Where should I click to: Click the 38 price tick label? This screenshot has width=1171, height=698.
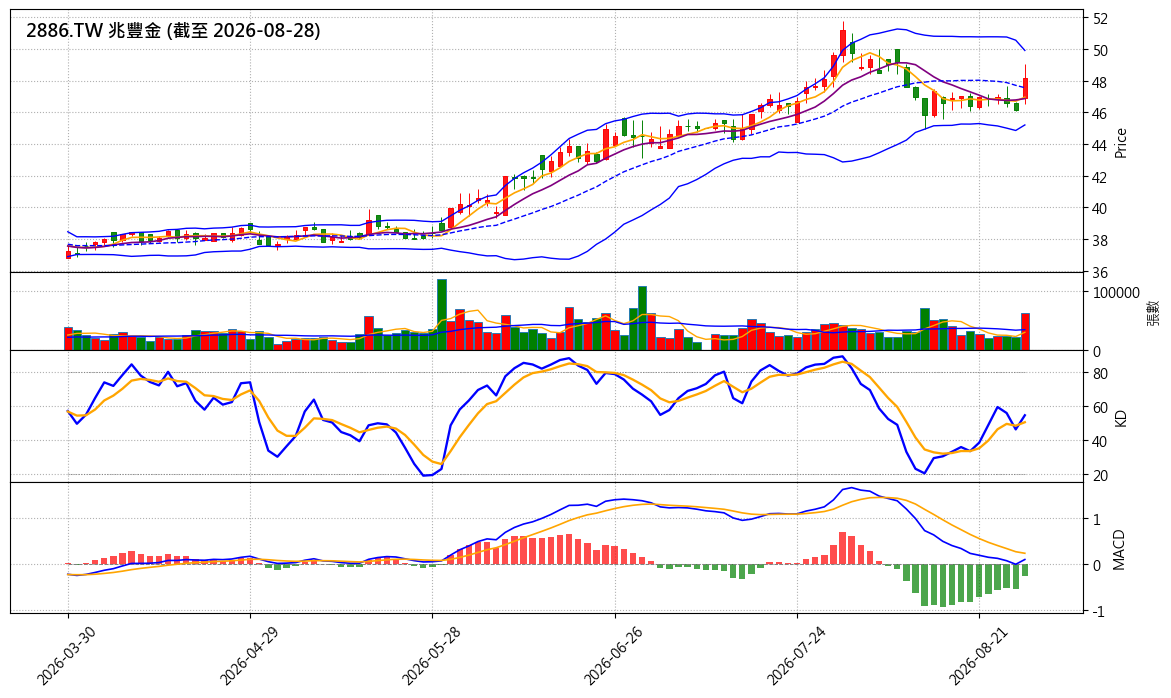[1100, 240]
